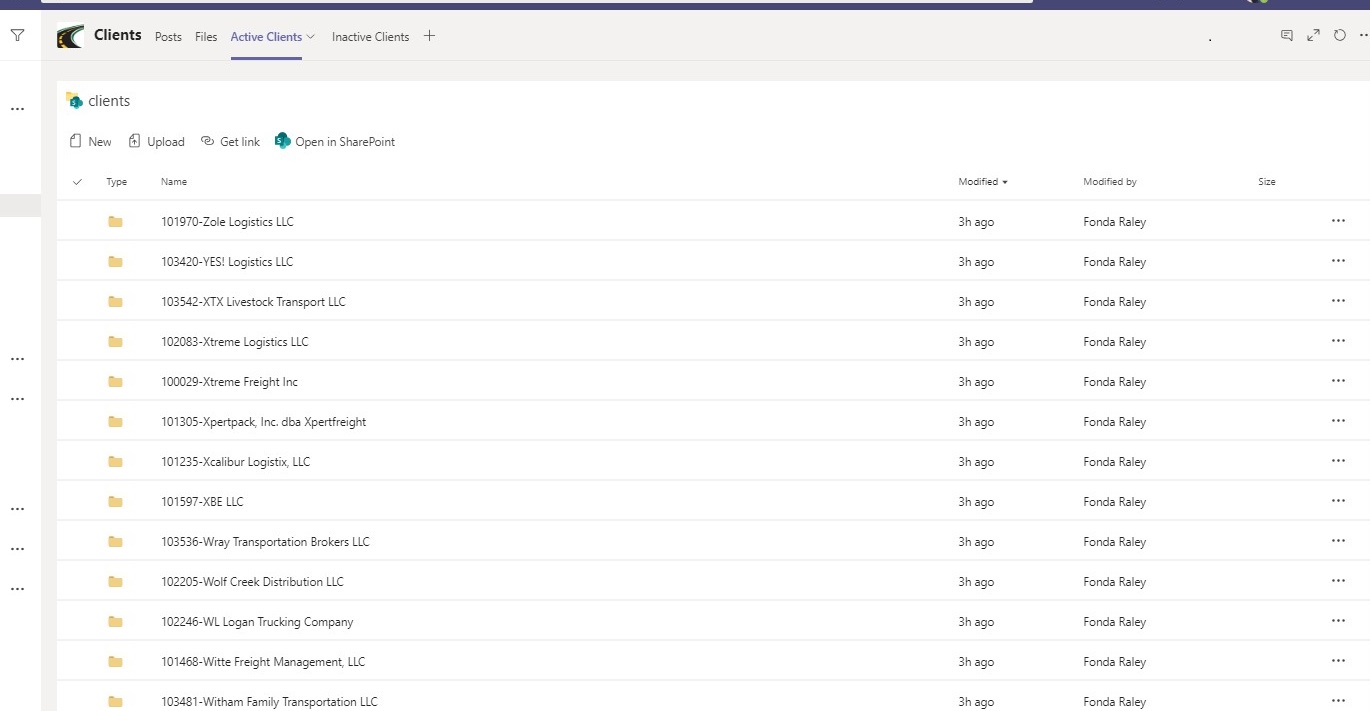Click the Clients team road logo
The image size is (1370, 711).
click(70, 35)
